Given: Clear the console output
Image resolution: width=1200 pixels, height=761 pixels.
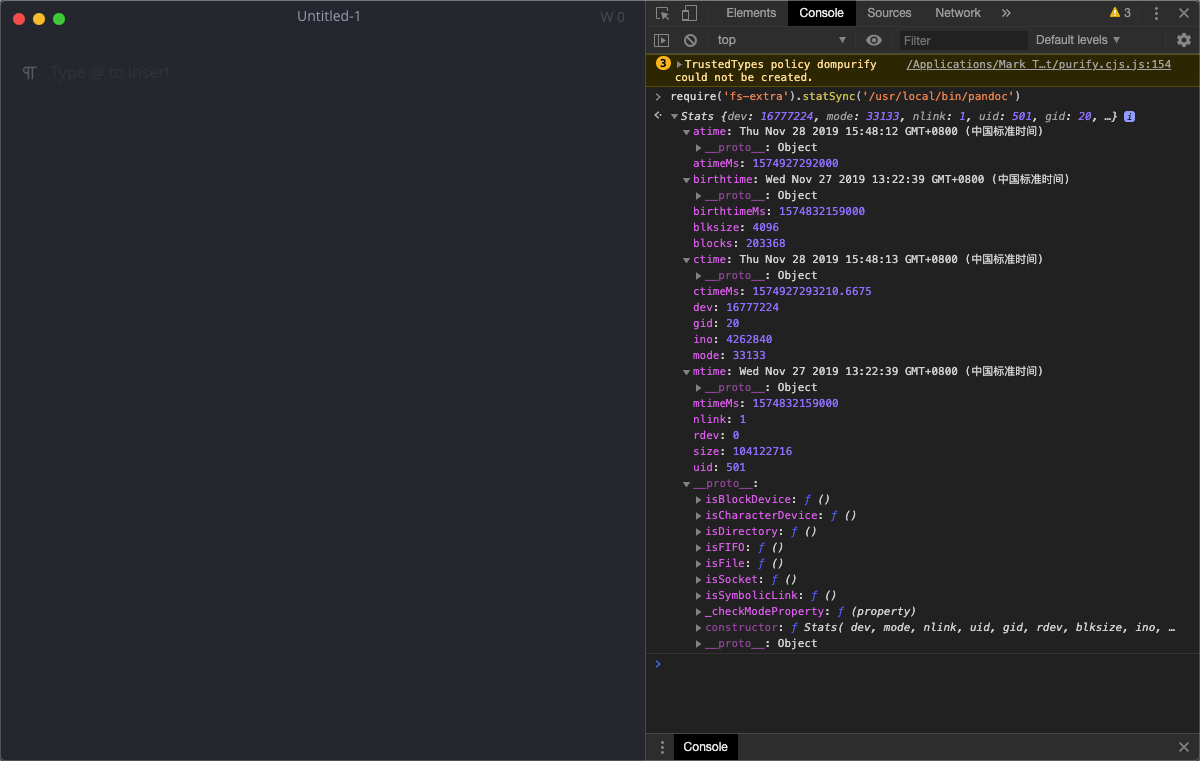Looking at the screenshot, I should tap(690, 40).
